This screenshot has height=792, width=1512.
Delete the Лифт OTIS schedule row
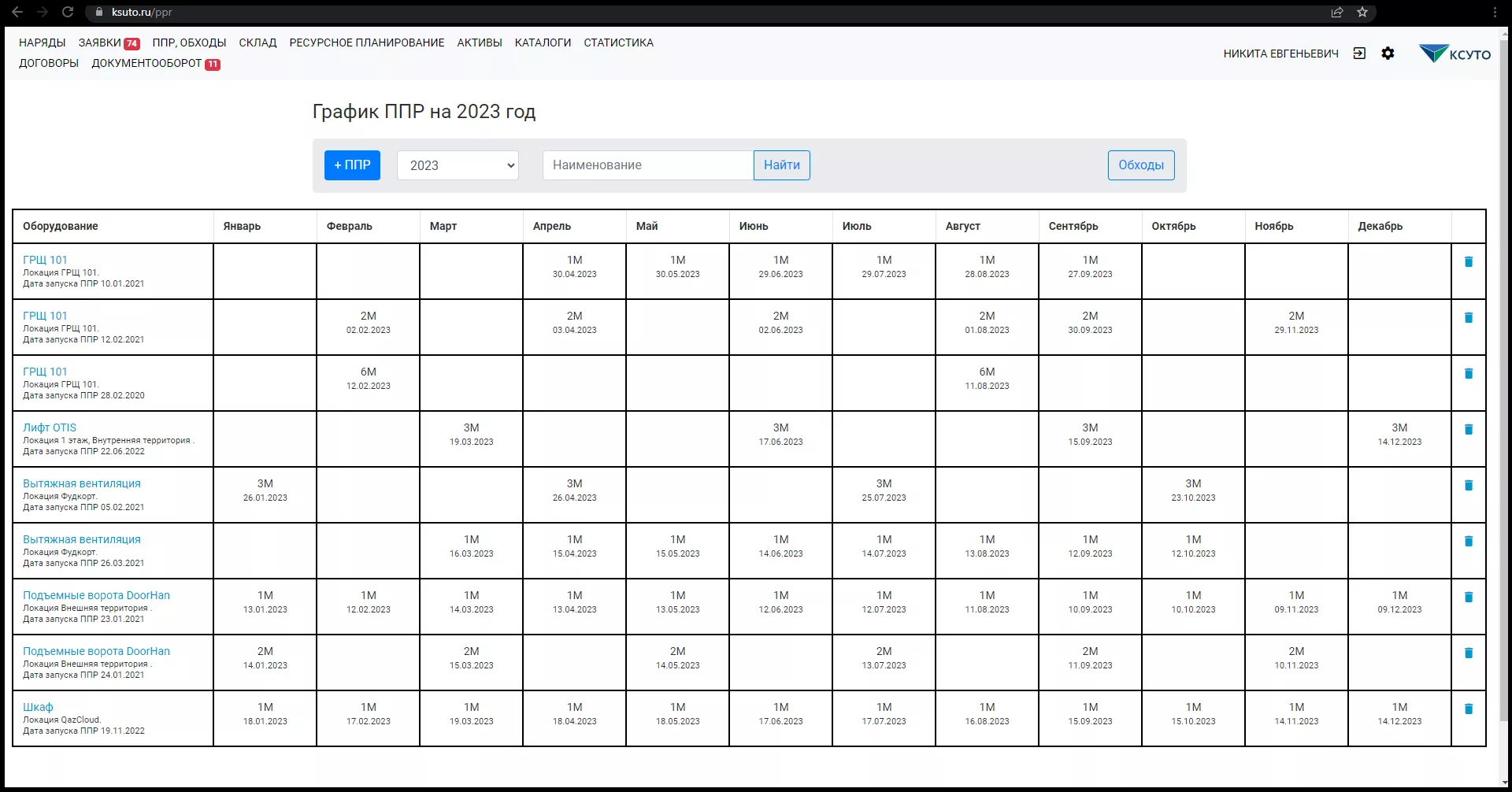click(x=1468, y=430)
